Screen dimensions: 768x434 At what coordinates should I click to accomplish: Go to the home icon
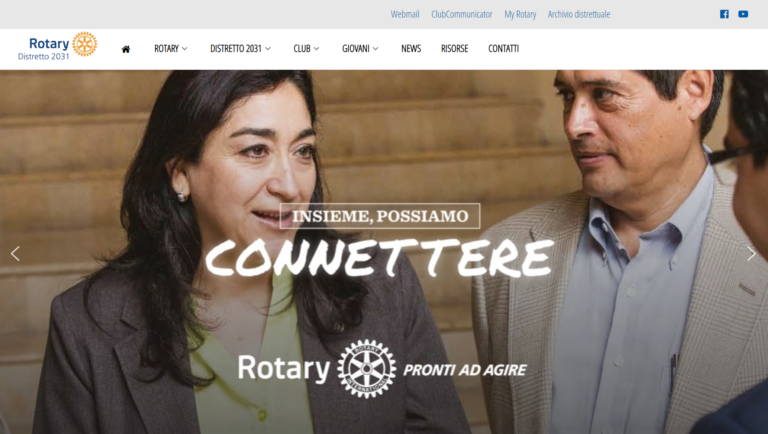pyautogui.click(x=126, y=49)
